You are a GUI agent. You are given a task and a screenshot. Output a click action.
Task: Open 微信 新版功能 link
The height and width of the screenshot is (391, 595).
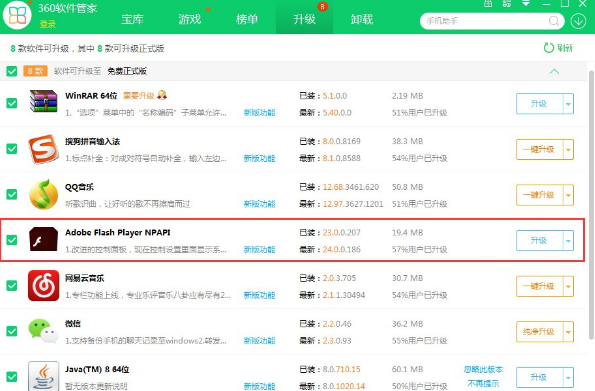tap(260, 341)
